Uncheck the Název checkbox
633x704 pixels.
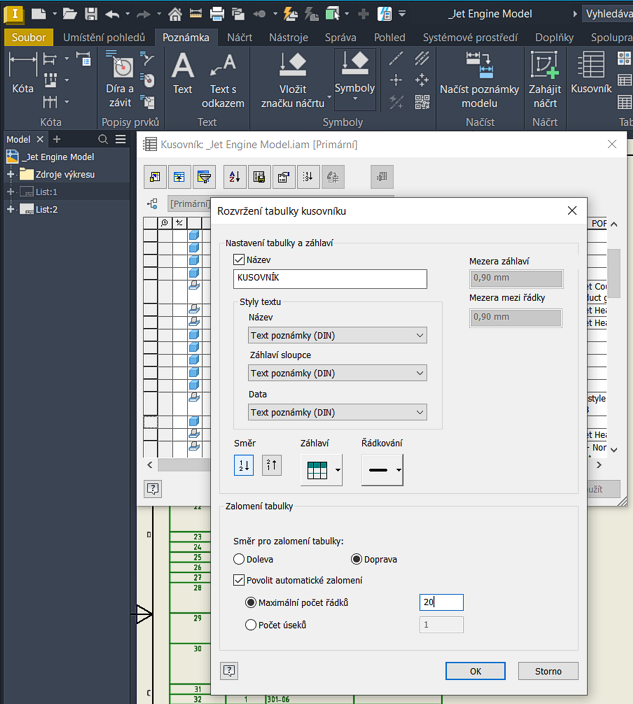239,260
